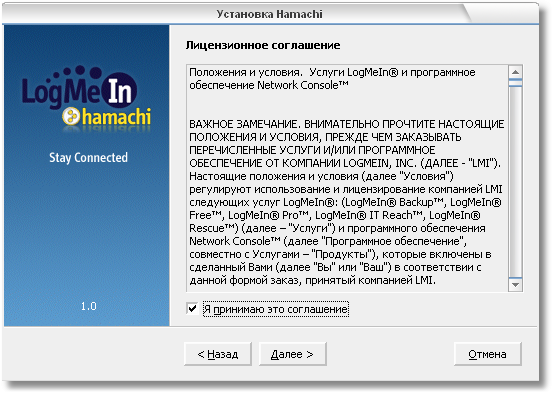Go back with the "< Назад" button
The image size is (553, 395).
click(218, 354)
